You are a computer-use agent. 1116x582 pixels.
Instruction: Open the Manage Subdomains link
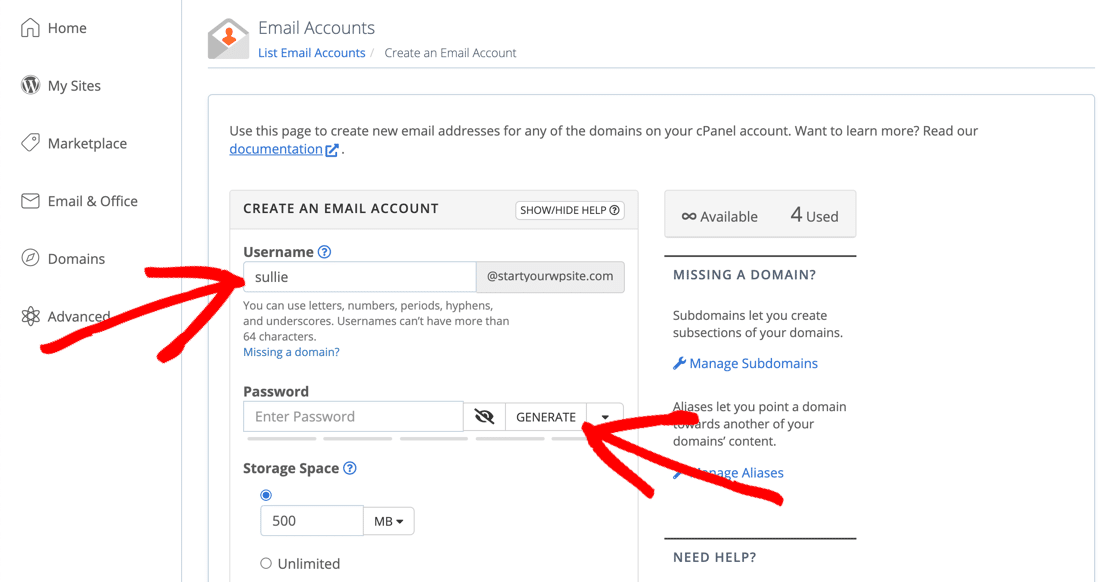pos(753,364)
